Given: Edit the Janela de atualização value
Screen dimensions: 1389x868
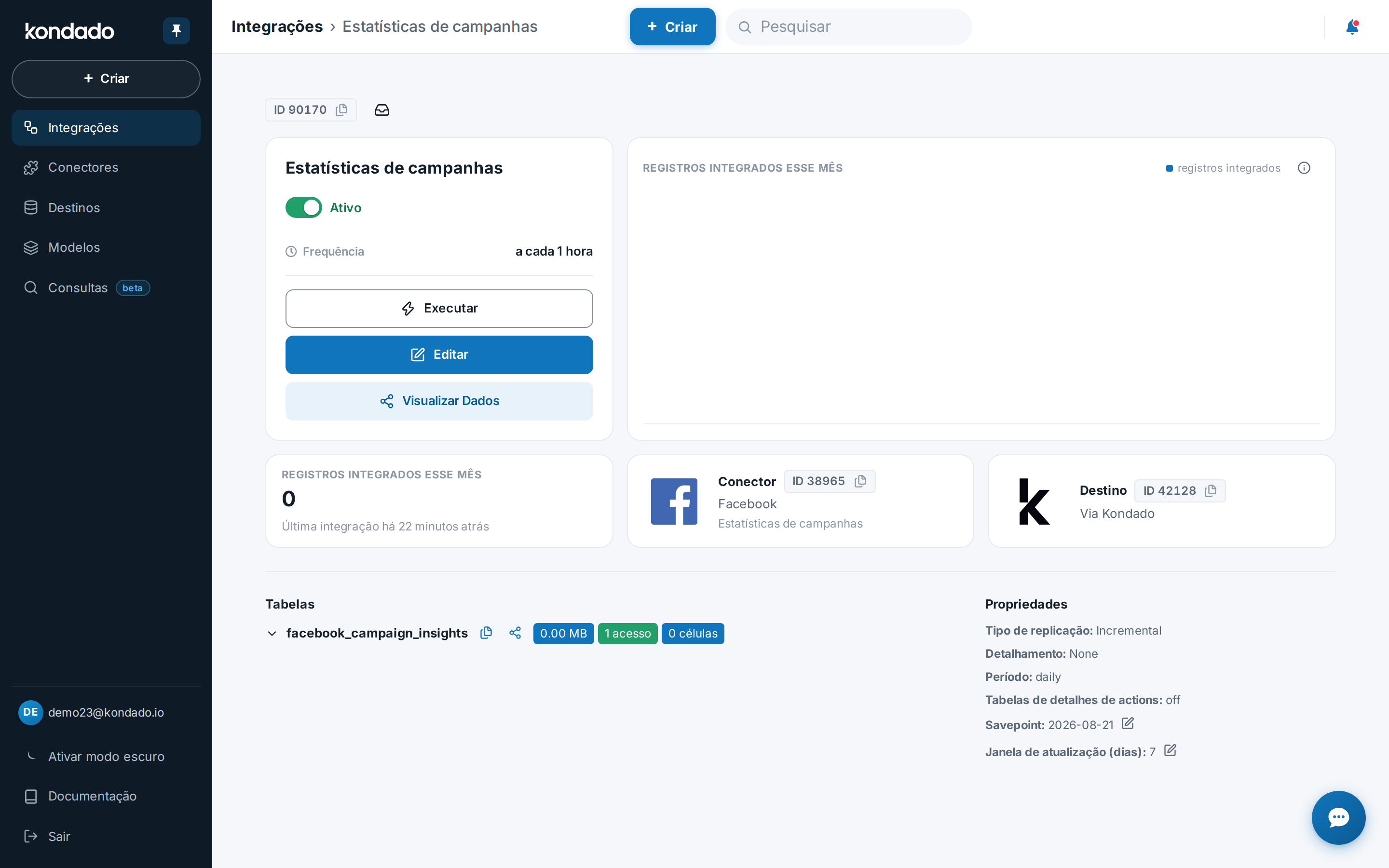Looking at the screenshot, I should [x=1171, y=750].
